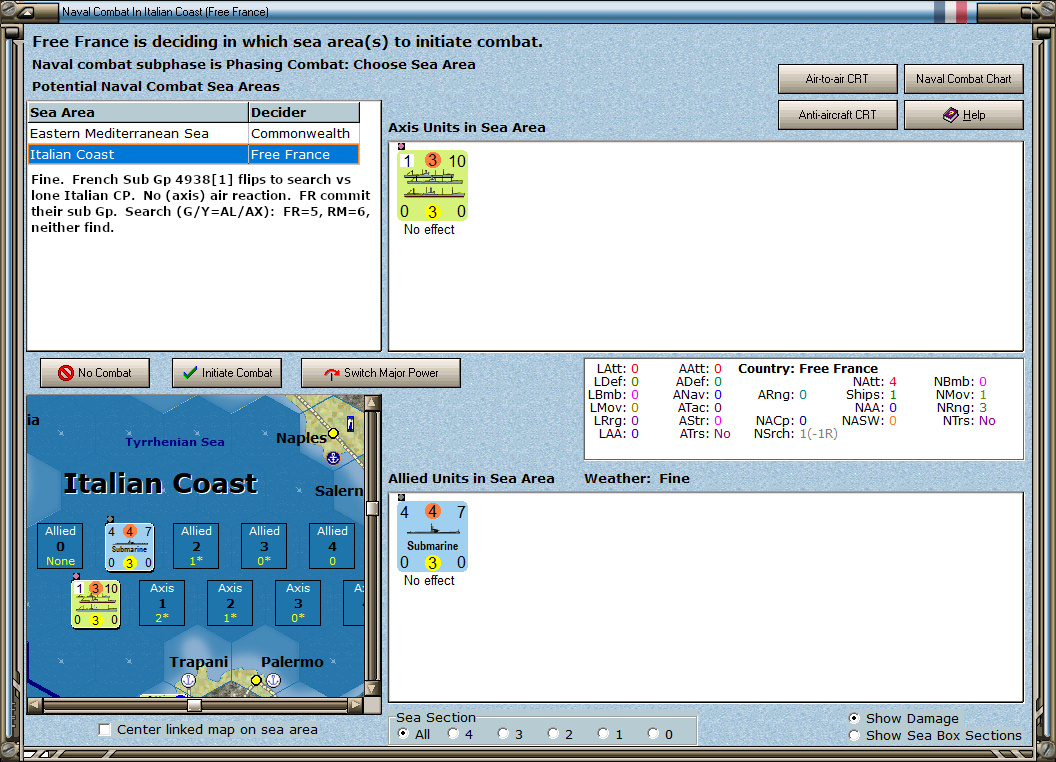Click the Decider column header
The height and width of the screenshot is (762, 1056).
pos(304,113)
